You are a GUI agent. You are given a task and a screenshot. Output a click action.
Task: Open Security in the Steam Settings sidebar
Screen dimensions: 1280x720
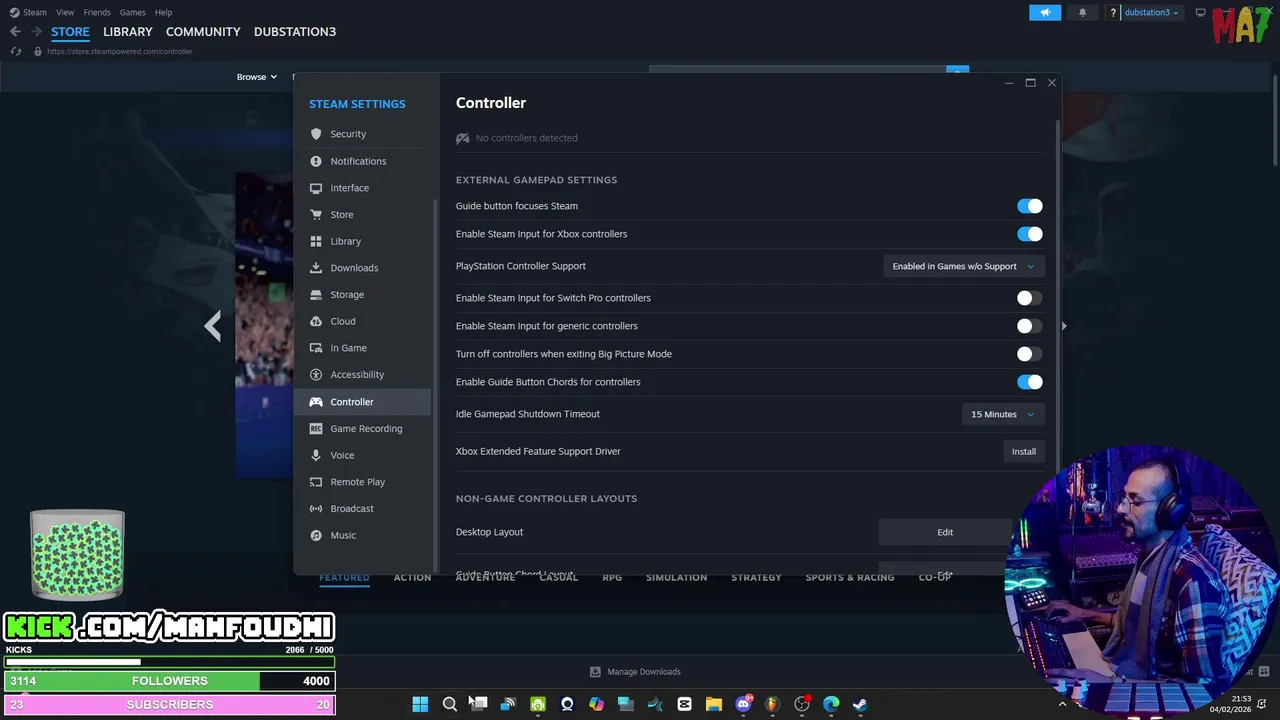pos(364,134)
